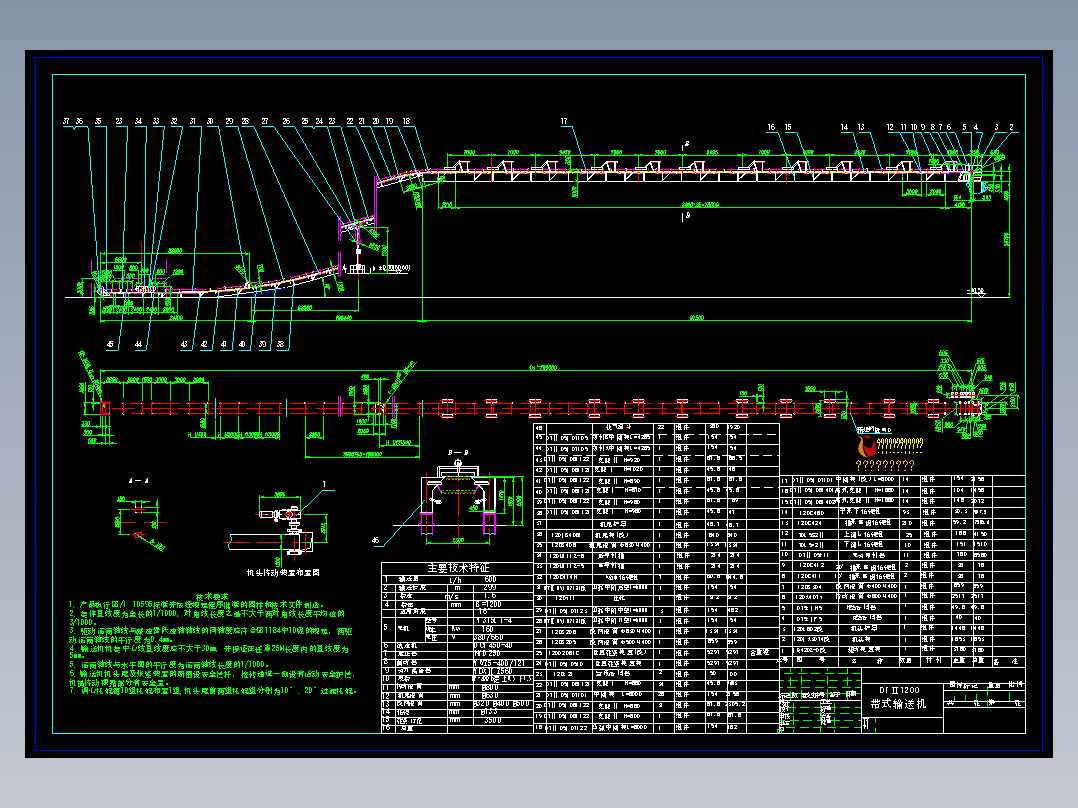This screenshot has width=1078, height=808.
Task: Click the 600 t/h capacity value
Action: click(490, 580)
